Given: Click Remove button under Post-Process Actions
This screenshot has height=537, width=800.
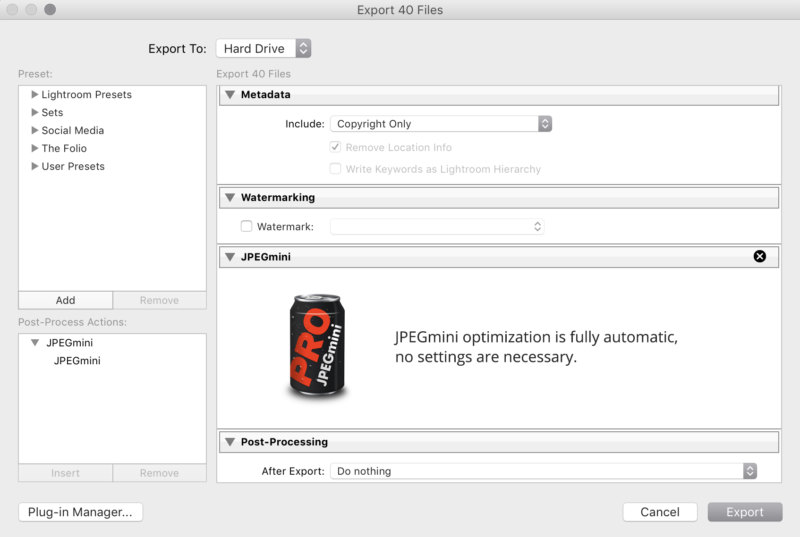Looking at the screenshot, I should pos(159,473).
